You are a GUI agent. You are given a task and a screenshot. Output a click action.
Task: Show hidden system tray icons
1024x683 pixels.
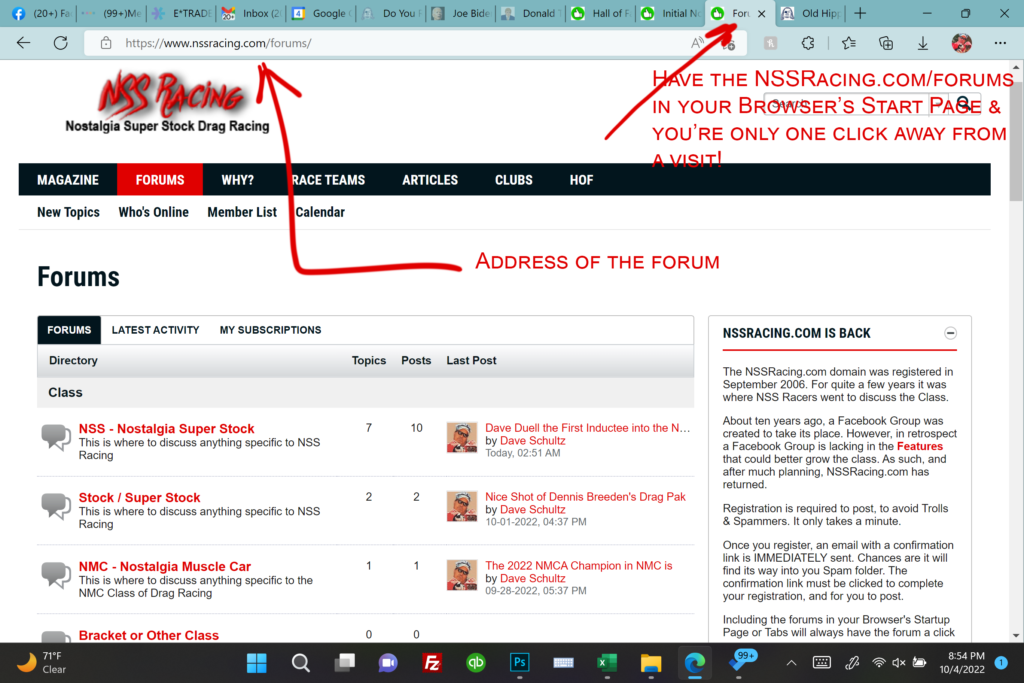(791, 663)
